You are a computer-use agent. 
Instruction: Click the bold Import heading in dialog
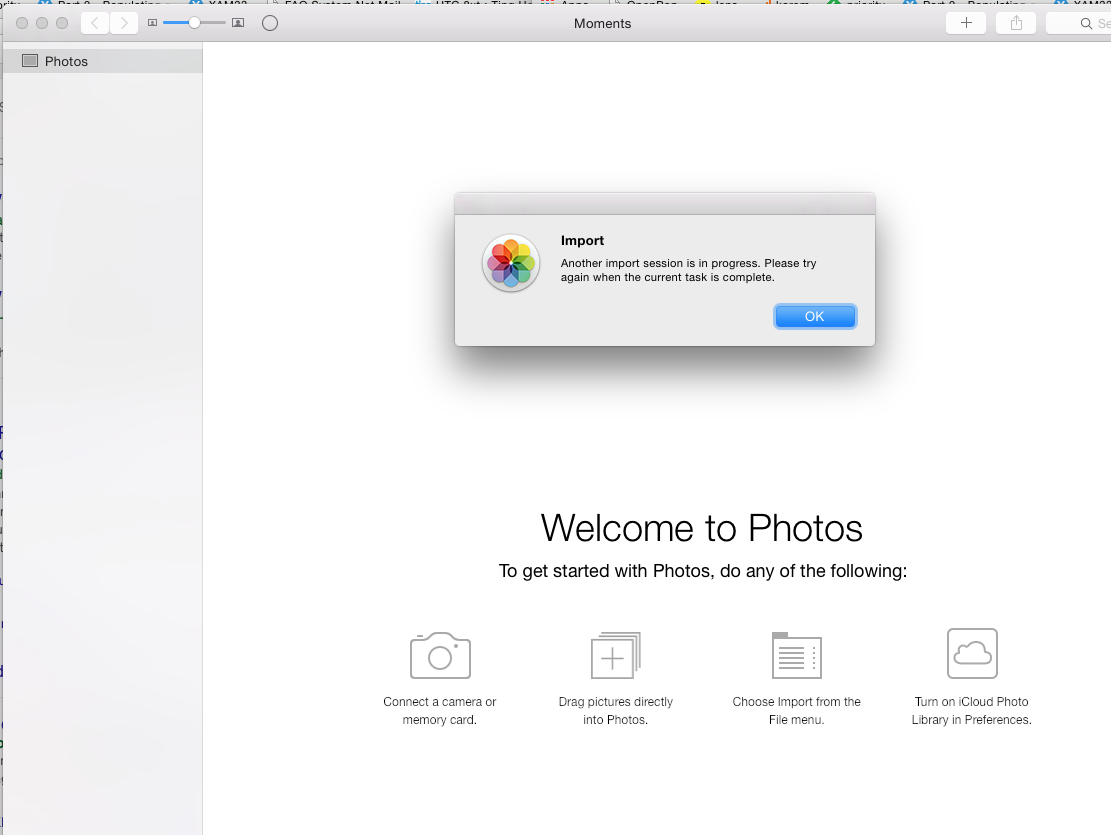tap(582, 240)
